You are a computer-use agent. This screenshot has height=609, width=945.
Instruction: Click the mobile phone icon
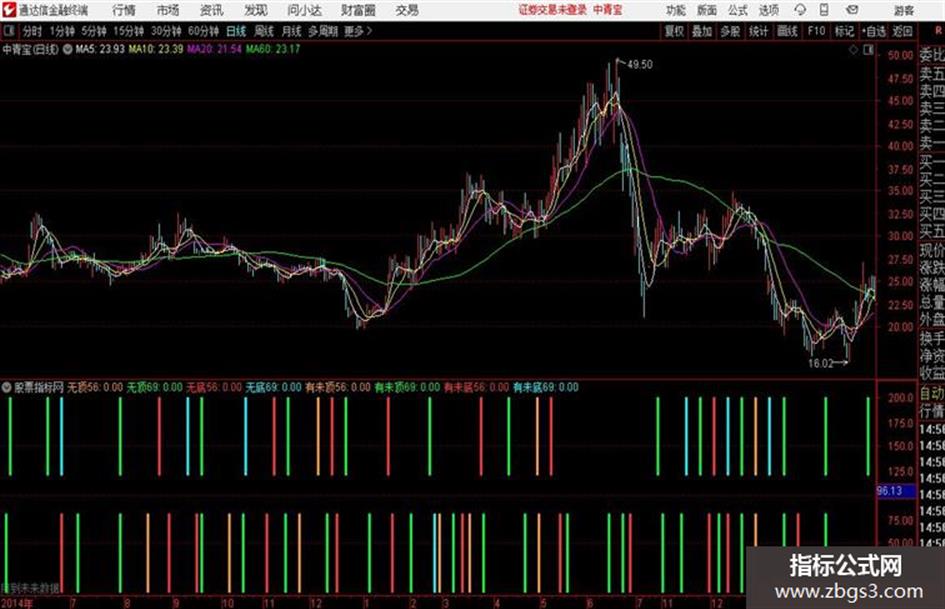[824, 10]
